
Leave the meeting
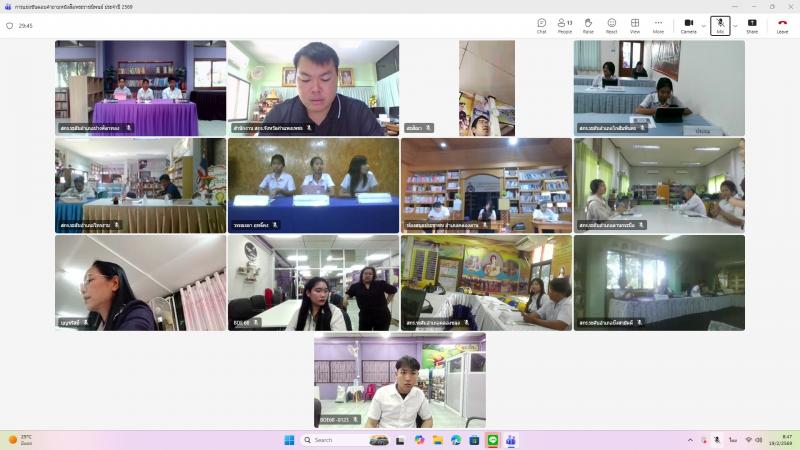(782, 25)
